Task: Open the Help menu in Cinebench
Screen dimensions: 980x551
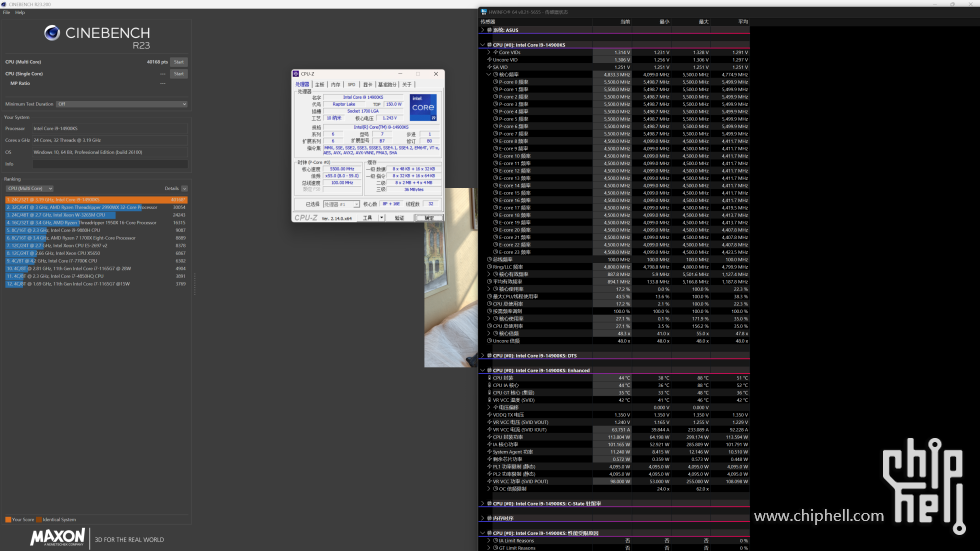Action: coord(20,12)
